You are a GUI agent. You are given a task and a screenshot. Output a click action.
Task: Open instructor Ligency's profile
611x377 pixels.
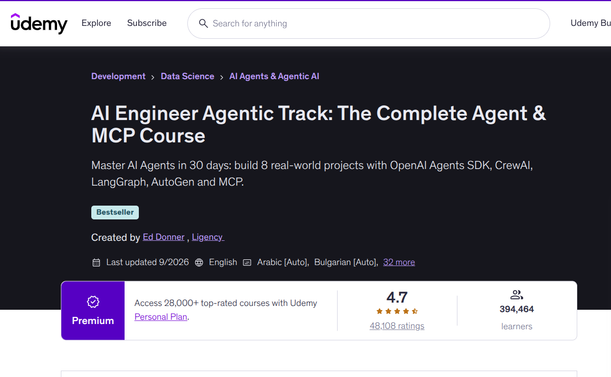click(208, 237)
